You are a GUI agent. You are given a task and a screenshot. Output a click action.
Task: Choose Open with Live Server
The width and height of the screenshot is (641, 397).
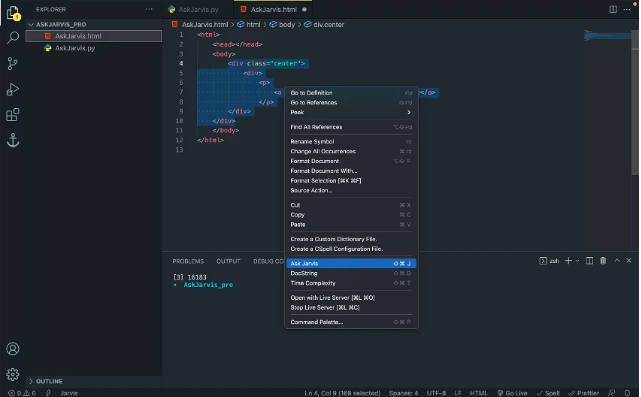click(351, 298)
